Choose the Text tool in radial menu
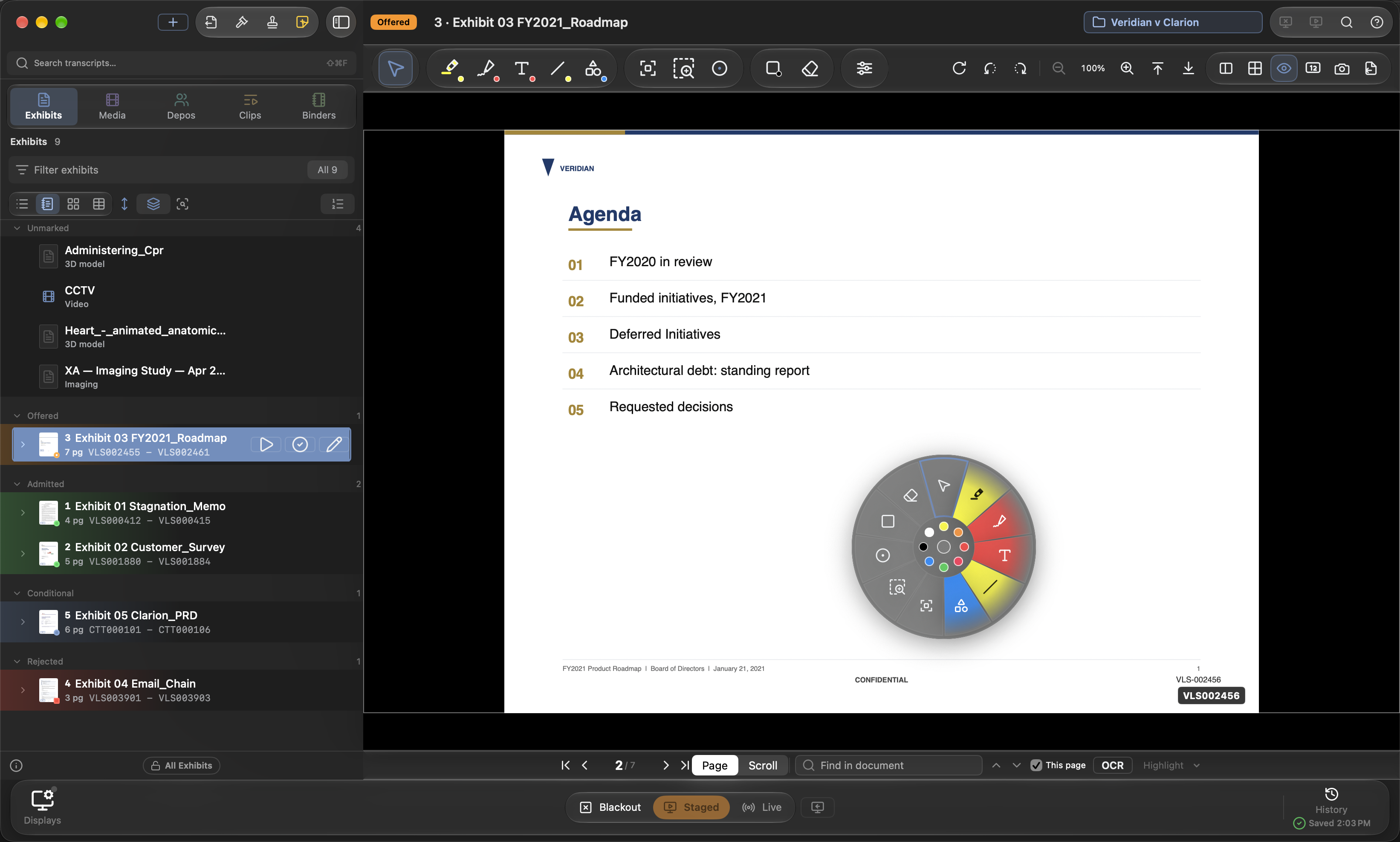The height and width of the screenshot is (842, 1400). (x=1004, y=555)
